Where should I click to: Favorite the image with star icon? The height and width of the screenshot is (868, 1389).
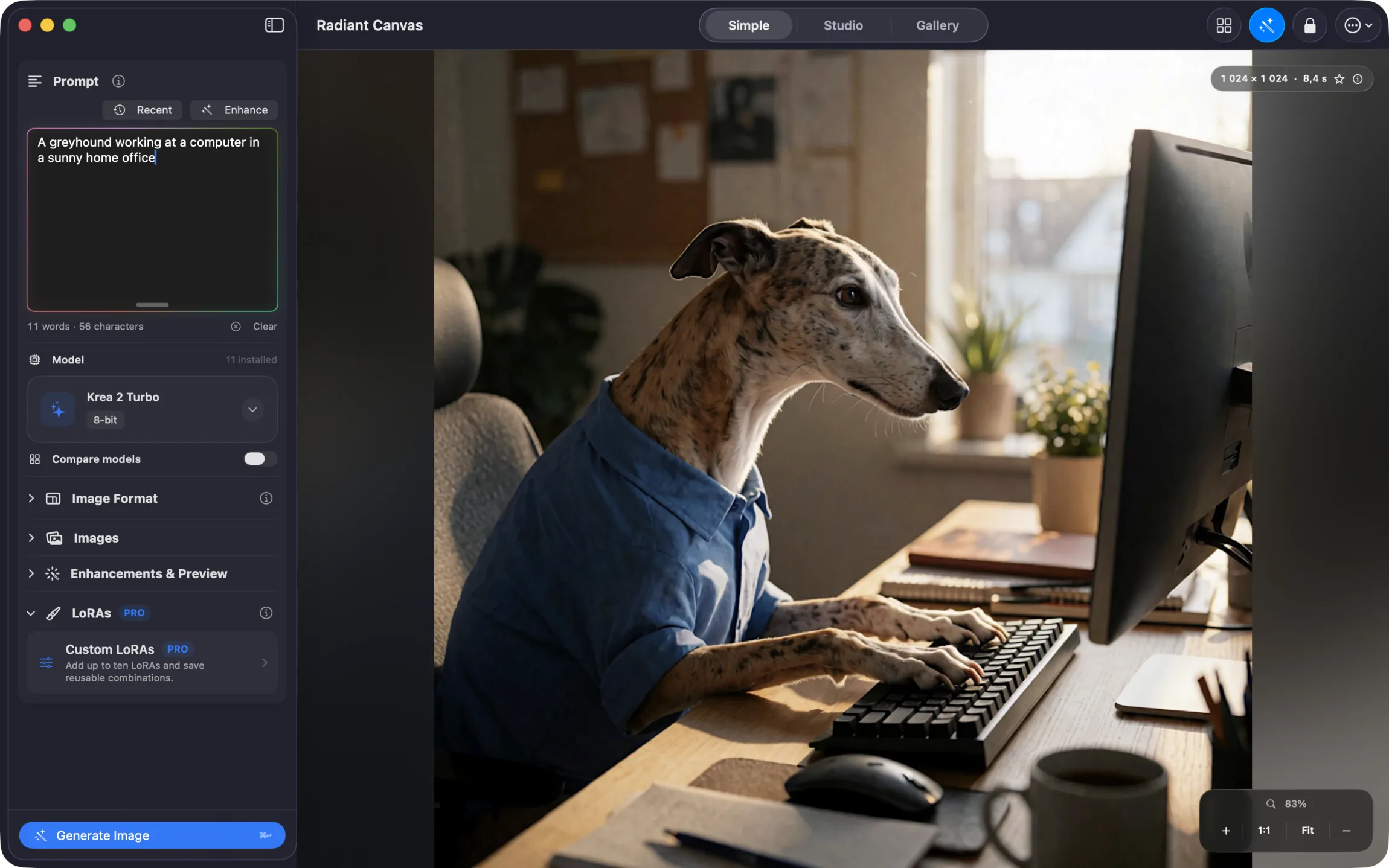1339,79
